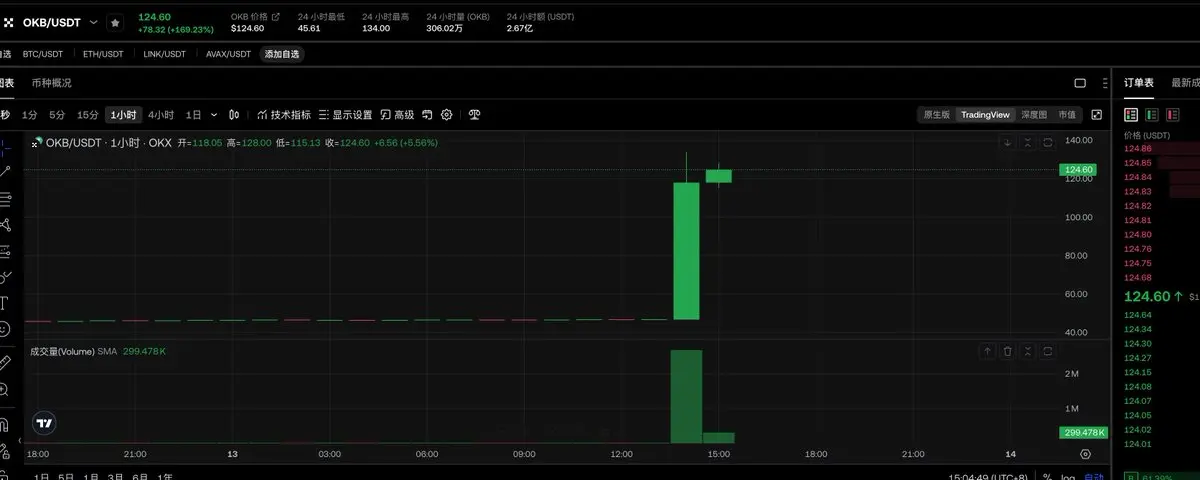Switch to the AVAX/USDT pair
This screenshot has height=480, width=1200.
(x=228, y=54)
